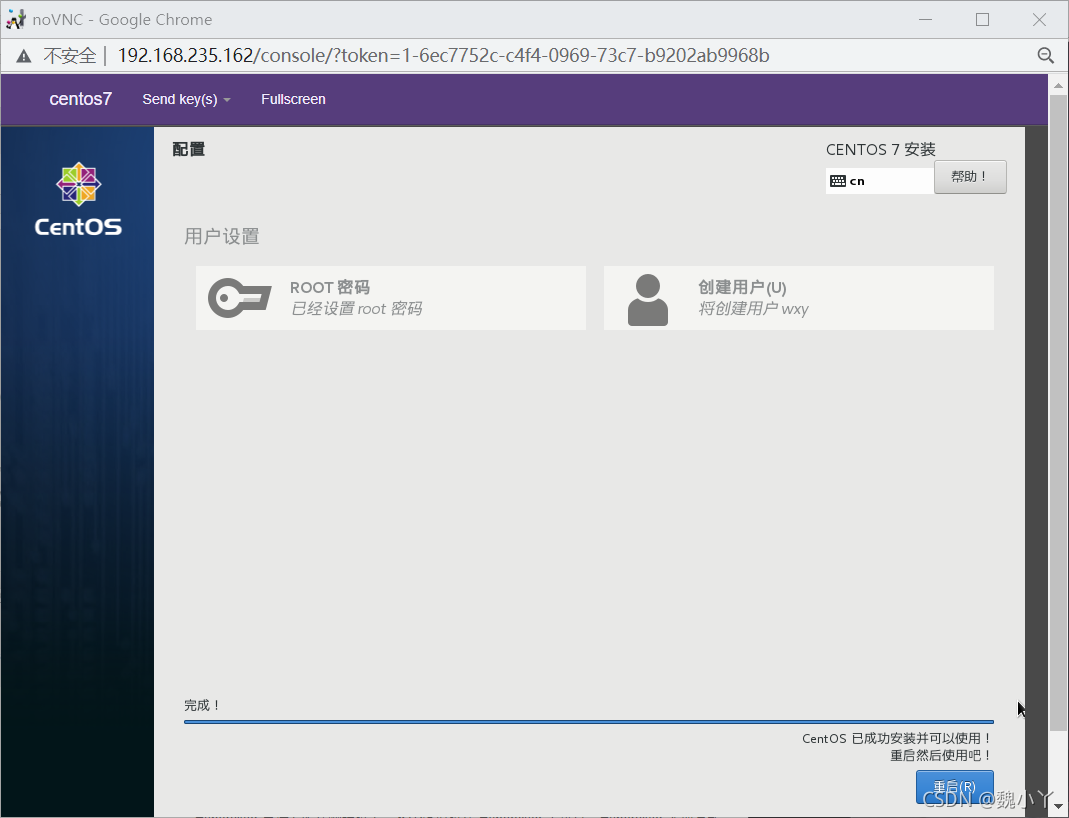Screen dimensions: 1069x818
Task: Click the 完成! status text
Action: 202,705
